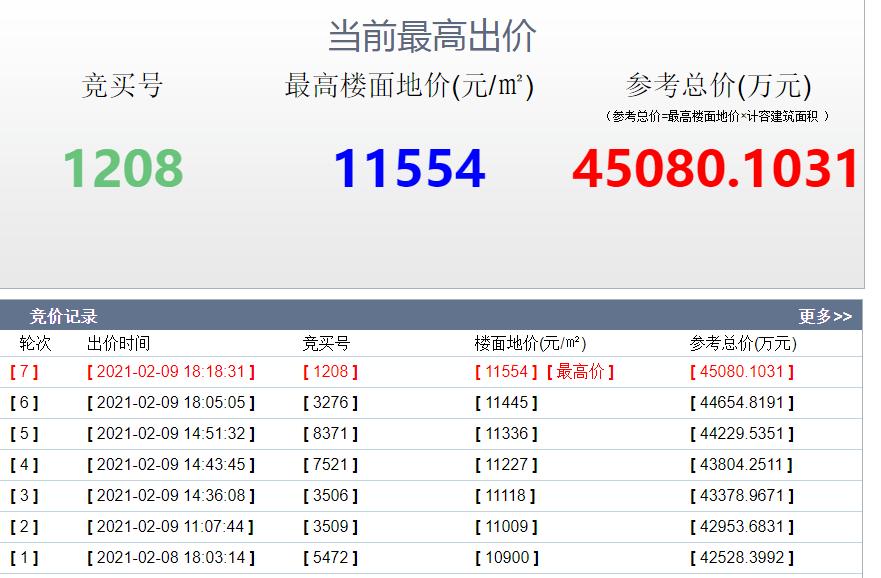
Task: Click the reference total price 45080.1031
Action: pyautogui.click(x=718, y=168)
